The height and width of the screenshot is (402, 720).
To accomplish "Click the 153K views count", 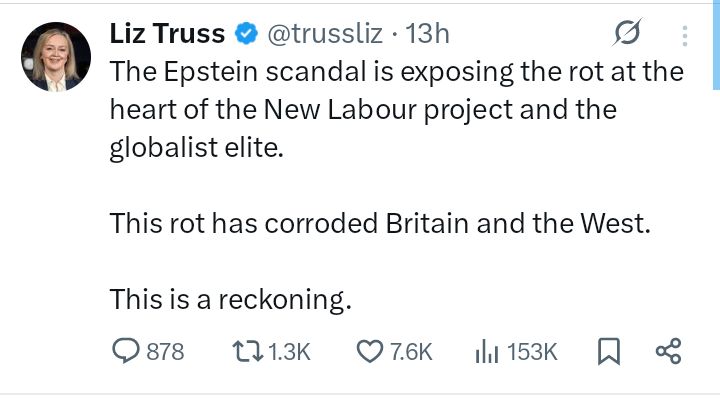I will [x=532, y=352].
